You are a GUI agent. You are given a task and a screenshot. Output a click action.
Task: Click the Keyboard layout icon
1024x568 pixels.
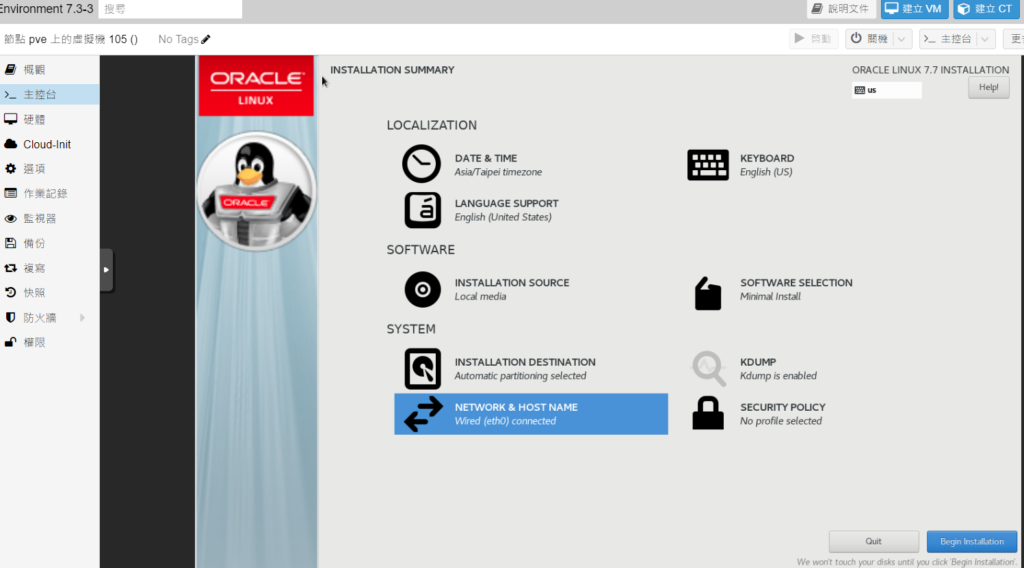(708, 165)
